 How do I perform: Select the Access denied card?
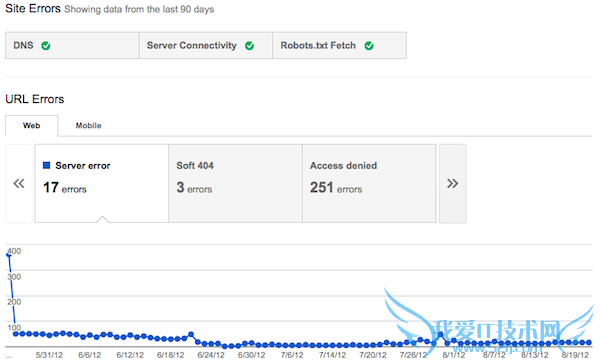[x=369, y=183]
